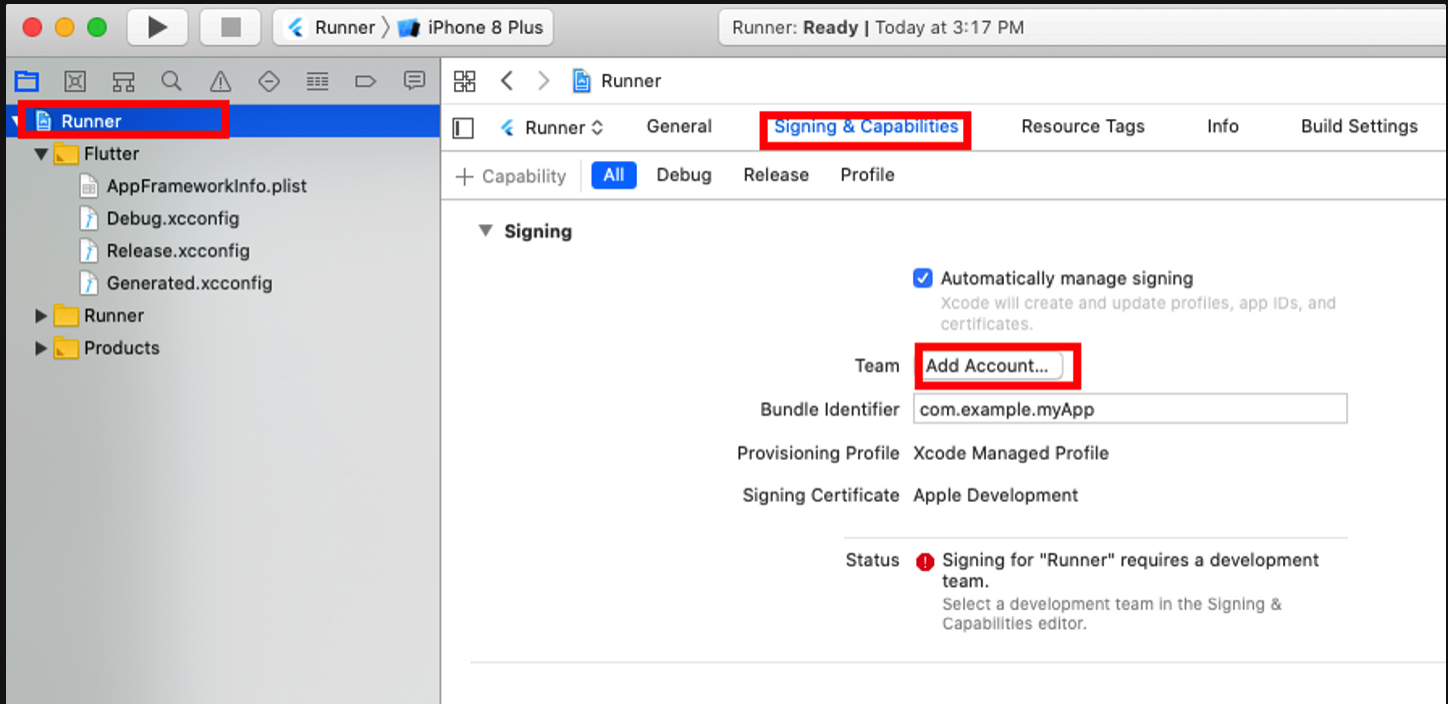Switch to Signing & Capabilities tab

pyautogui.click(x=866, y=126)
